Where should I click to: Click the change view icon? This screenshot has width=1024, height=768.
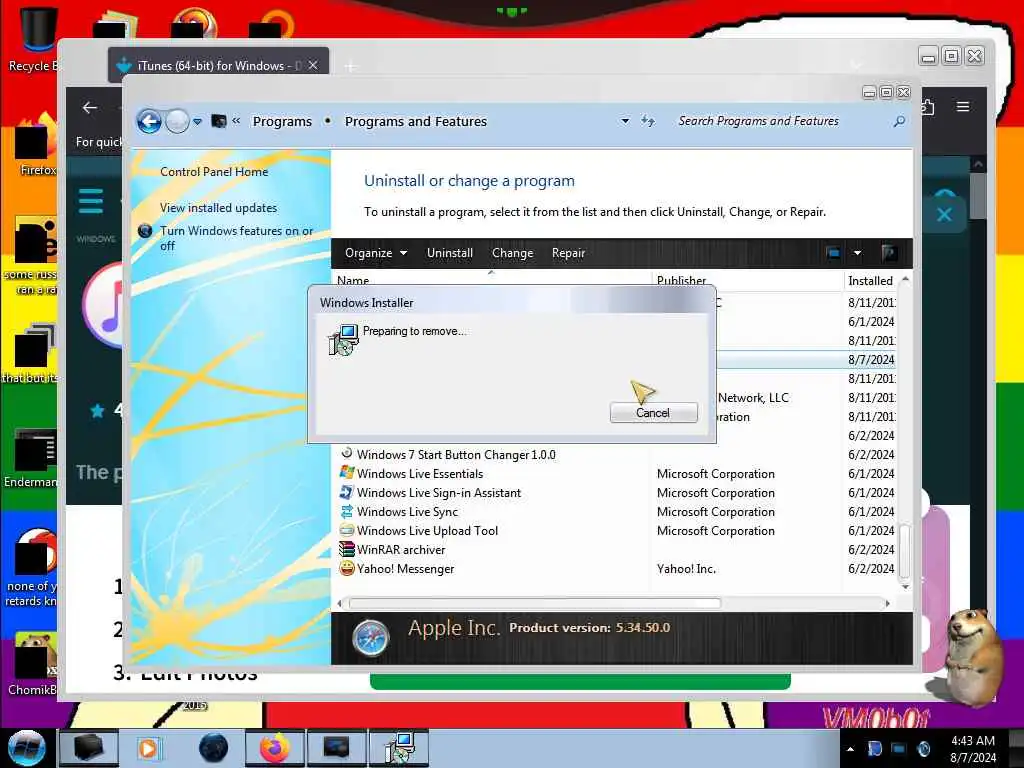833,253
